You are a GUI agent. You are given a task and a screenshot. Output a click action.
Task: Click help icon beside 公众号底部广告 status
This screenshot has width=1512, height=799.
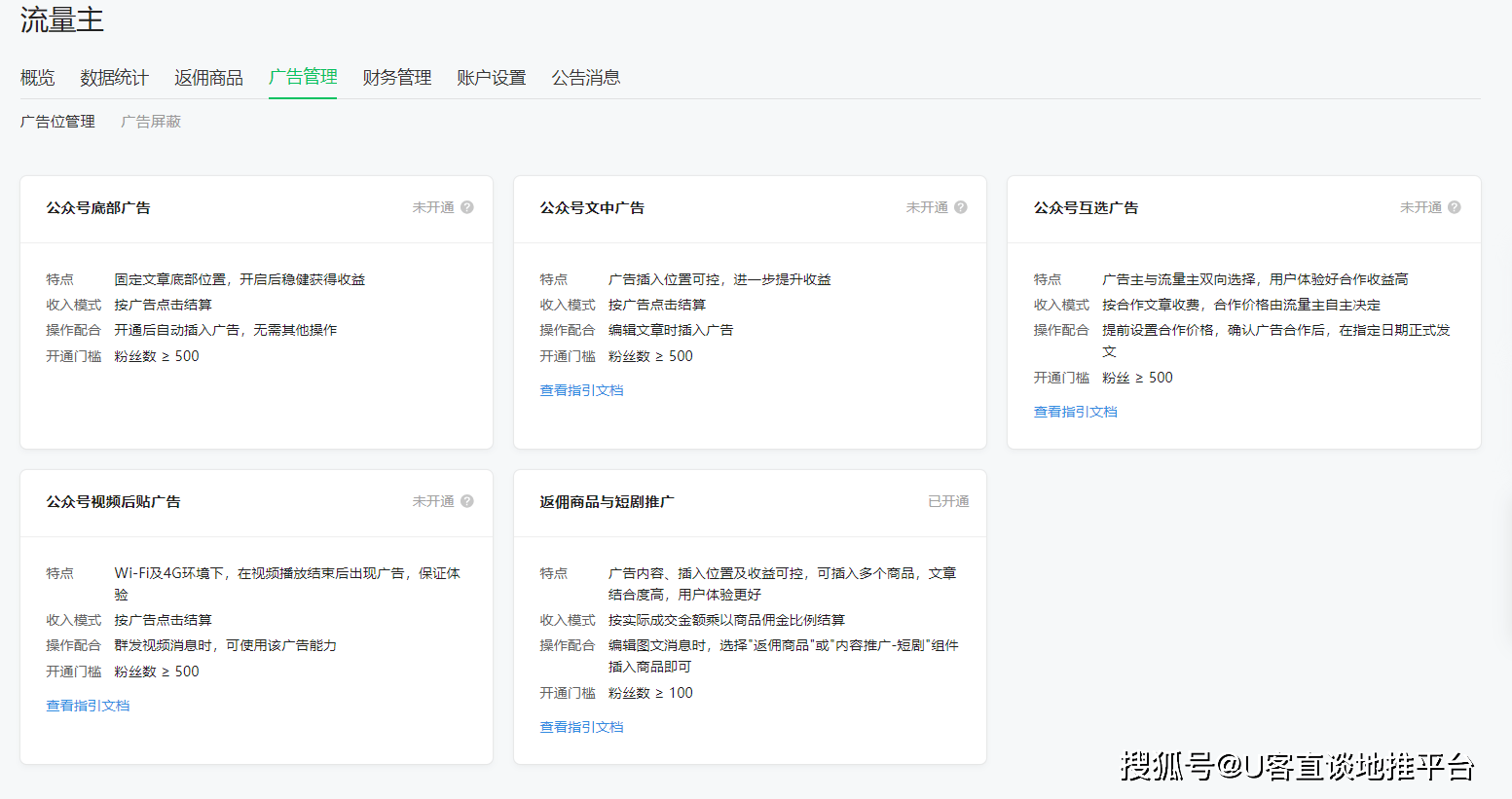coord(467,207)
